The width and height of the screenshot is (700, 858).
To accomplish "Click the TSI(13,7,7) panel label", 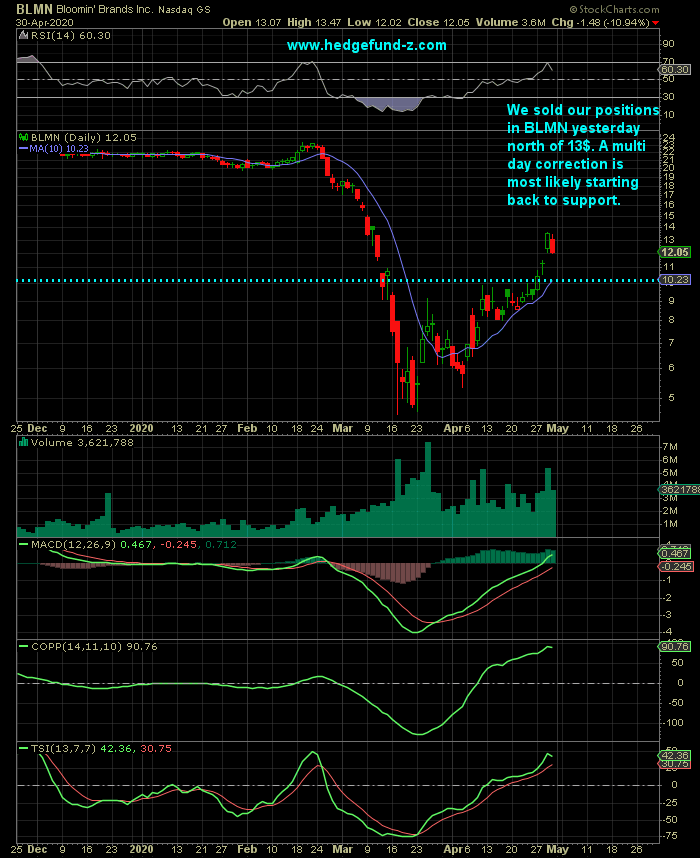I will [63, 749].
